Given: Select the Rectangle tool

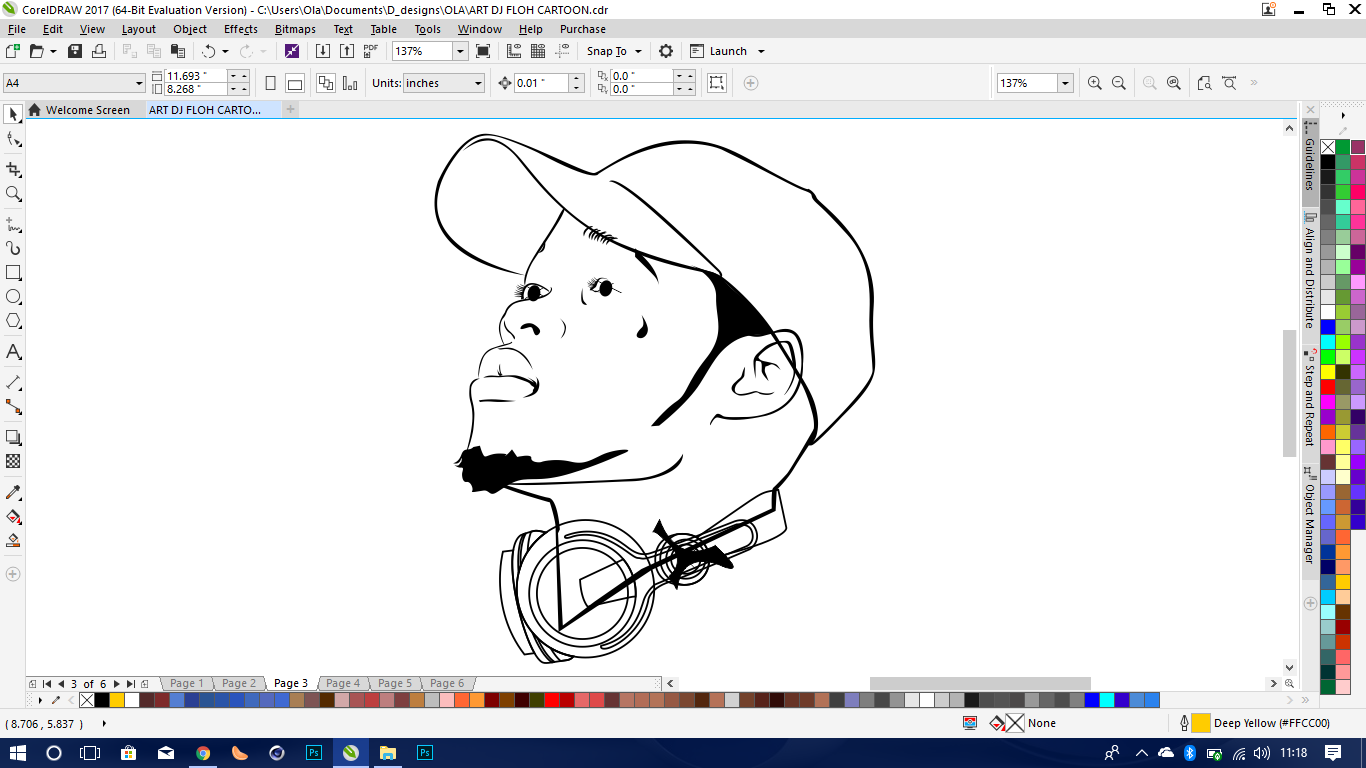Looking at the screenshot, I should point(13,271).
